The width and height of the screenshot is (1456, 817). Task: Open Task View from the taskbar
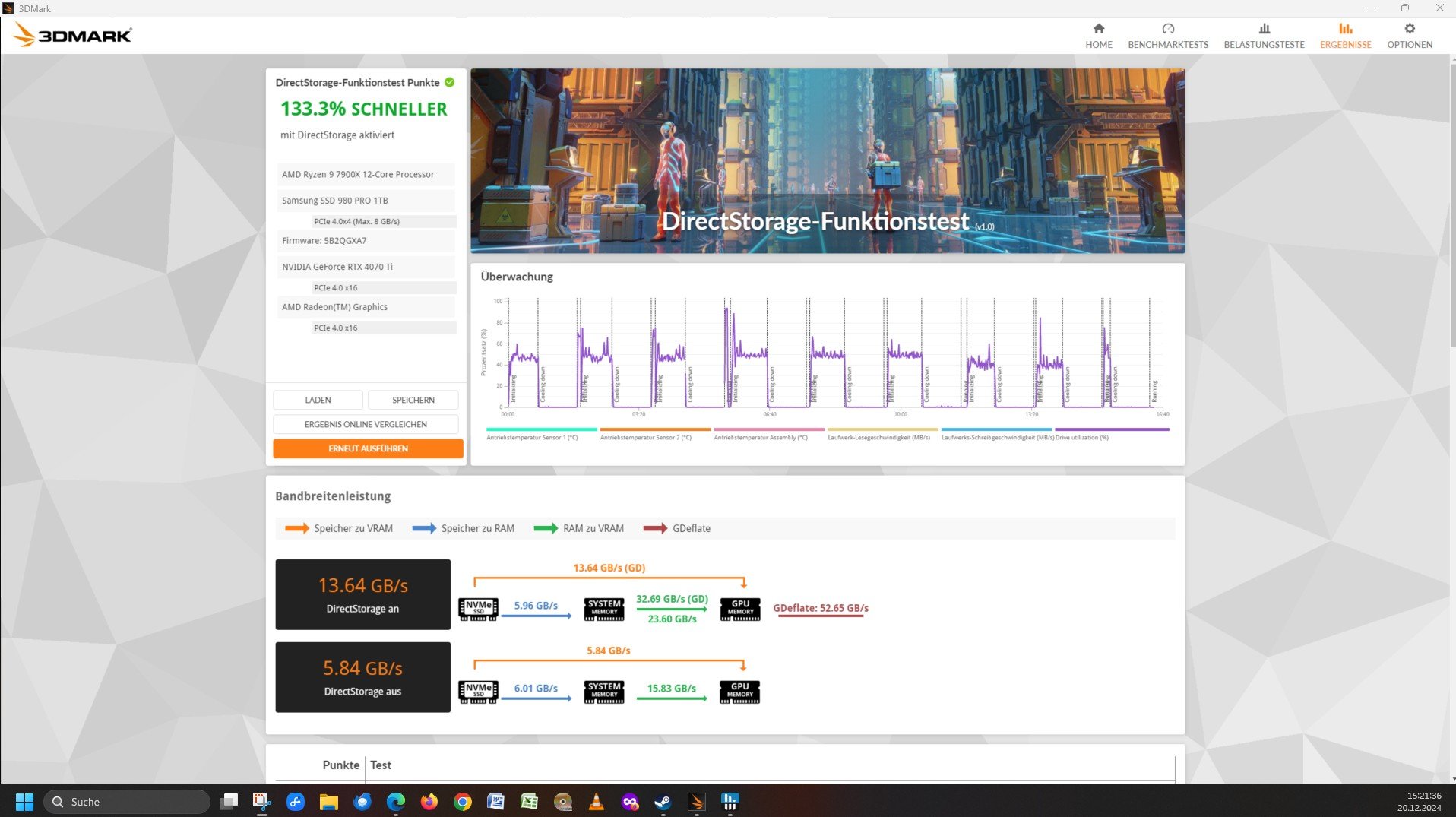(x=229, y=801)
